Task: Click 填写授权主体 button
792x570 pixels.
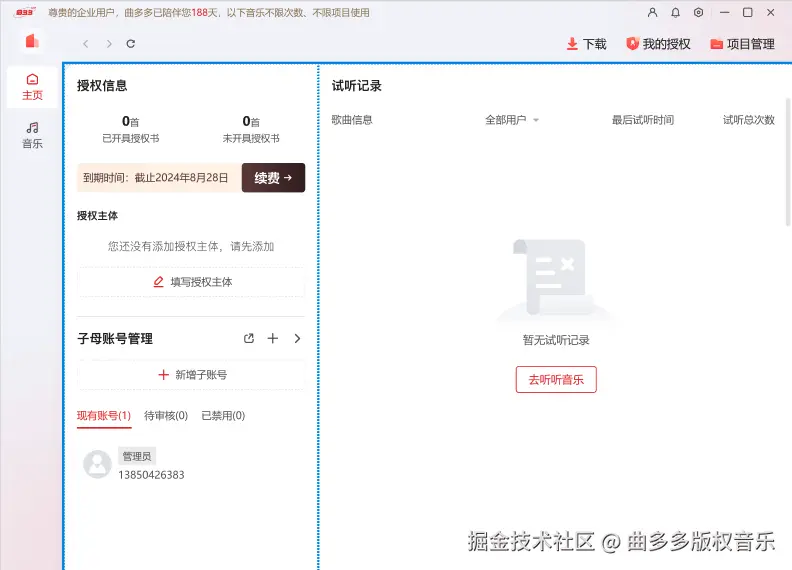Action: (191, 282)
